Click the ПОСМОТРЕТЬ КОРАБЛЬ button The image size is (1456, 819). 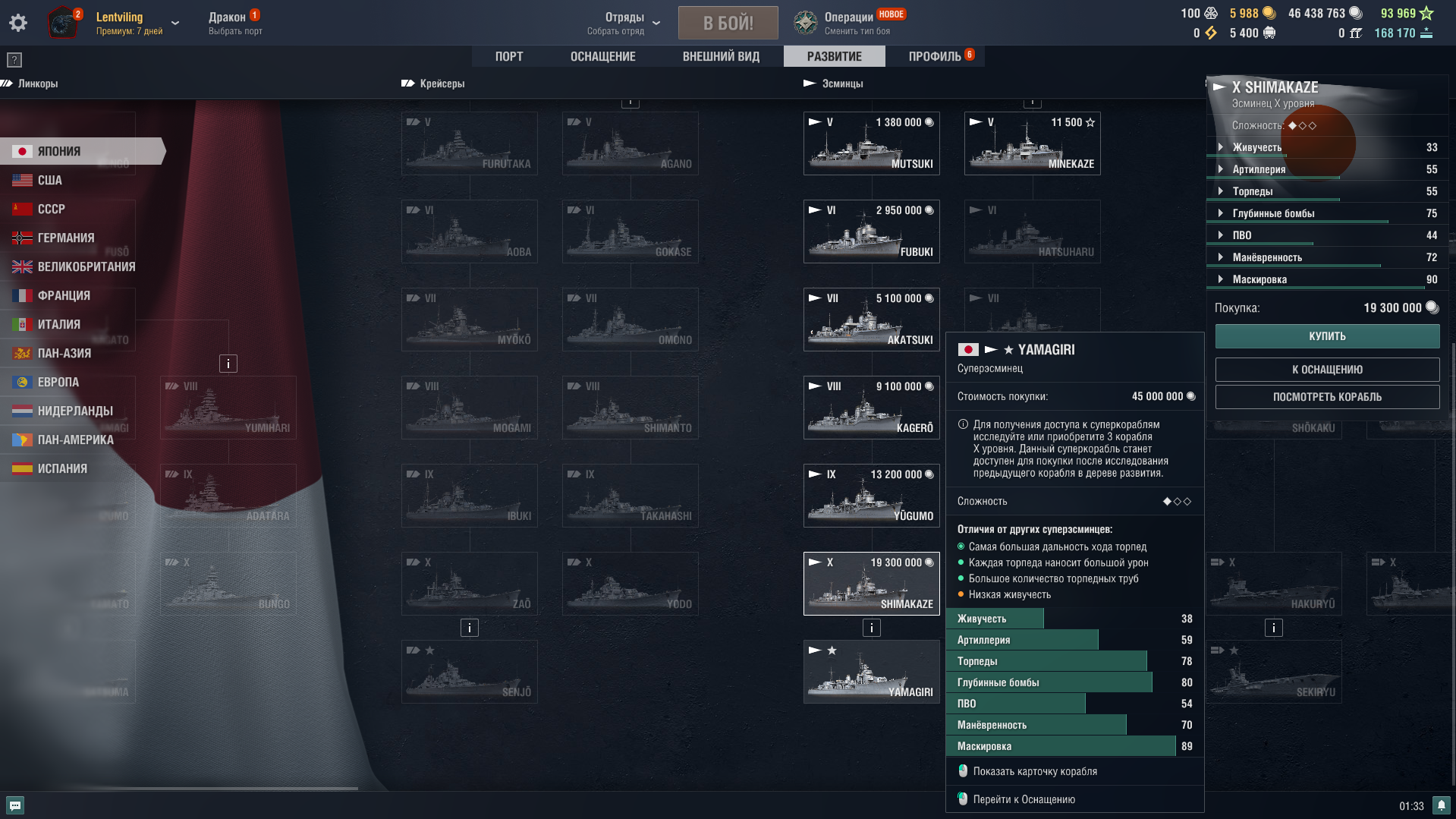(1327, 397)
